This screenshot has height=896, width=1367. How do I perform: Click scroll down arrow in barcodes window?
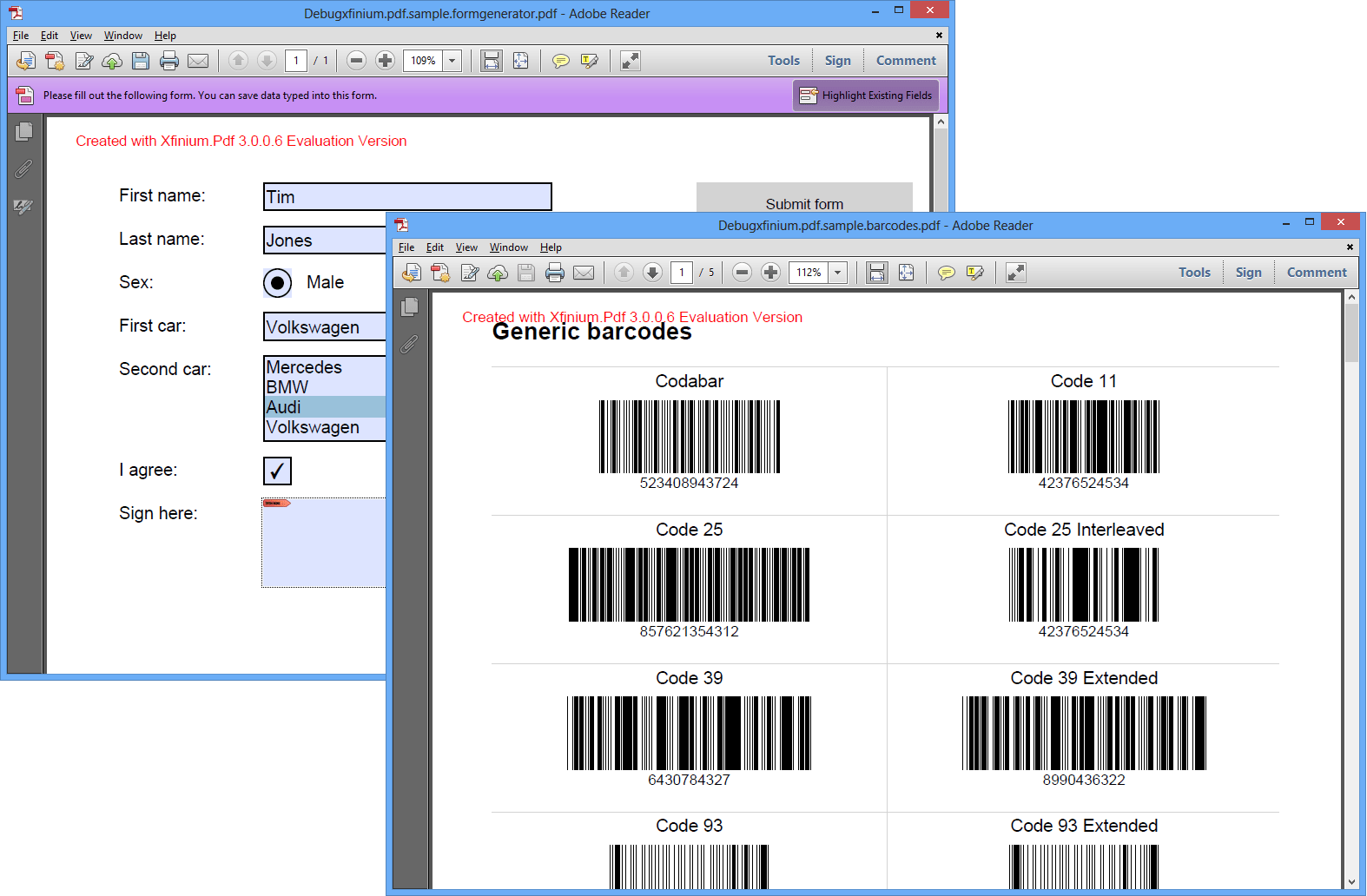click(x=1351, y=882)
